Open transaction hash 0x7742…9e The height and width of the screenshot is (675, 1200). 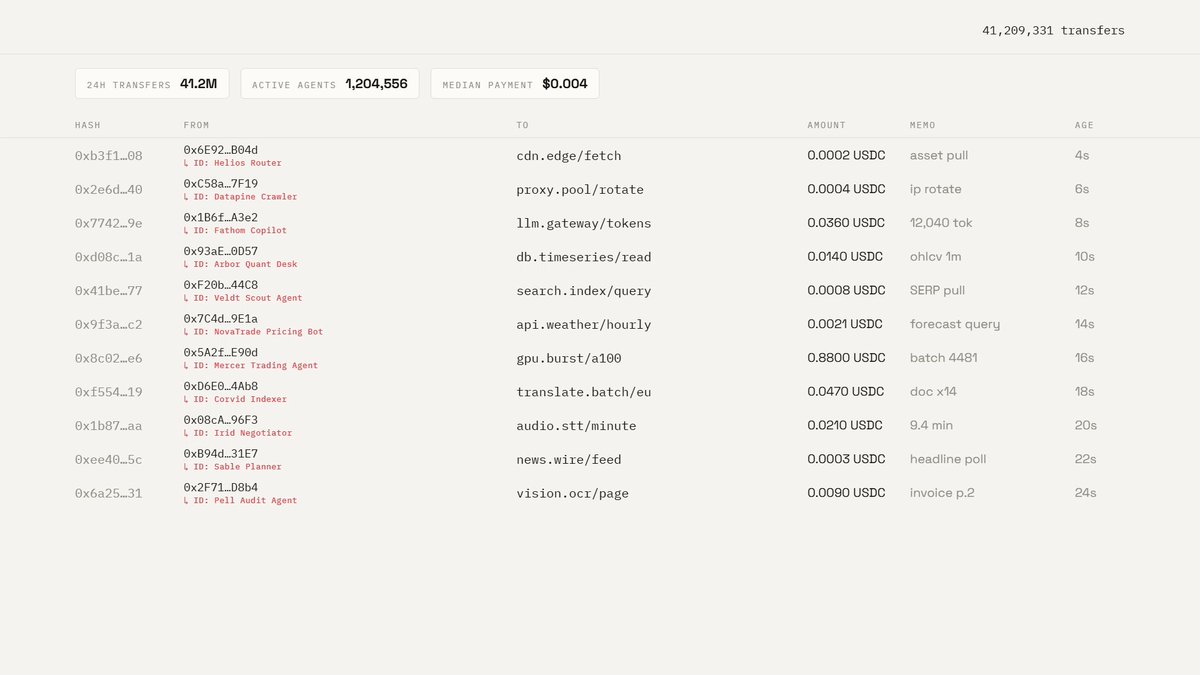108,223
